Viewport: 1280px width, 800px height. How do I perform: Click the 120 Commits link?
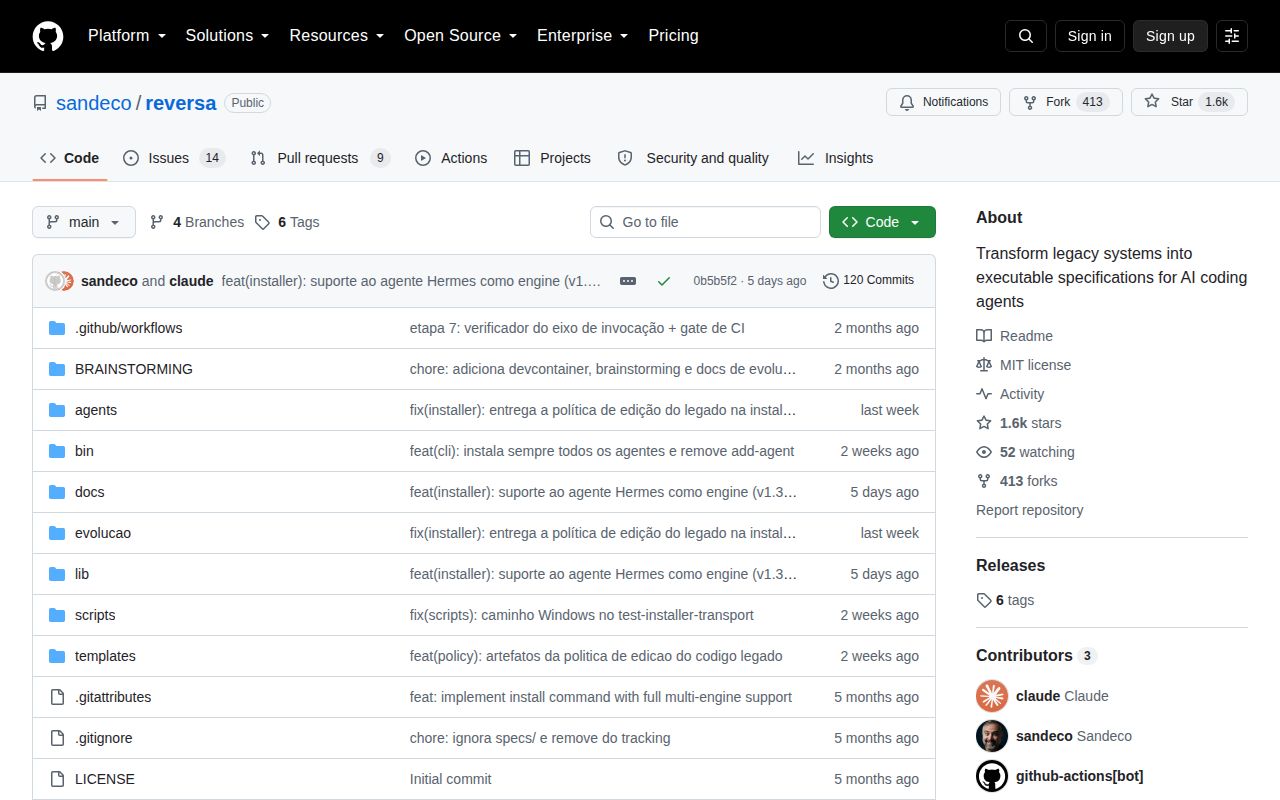[x=868, y=281]
